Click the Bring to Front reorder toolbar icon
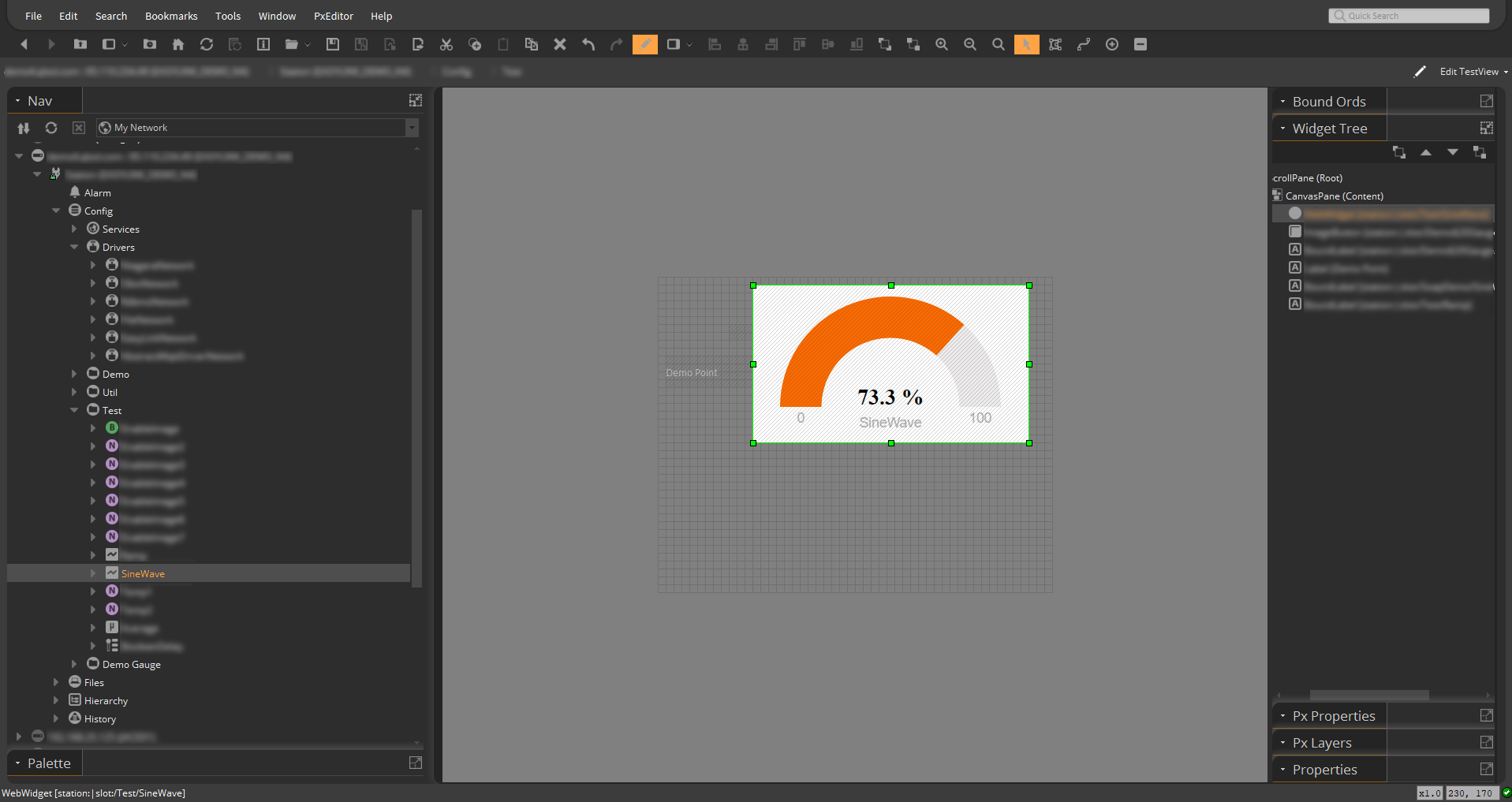This screenshot has width=1512, height=802. pyautogui.click(x=885, y=44)
